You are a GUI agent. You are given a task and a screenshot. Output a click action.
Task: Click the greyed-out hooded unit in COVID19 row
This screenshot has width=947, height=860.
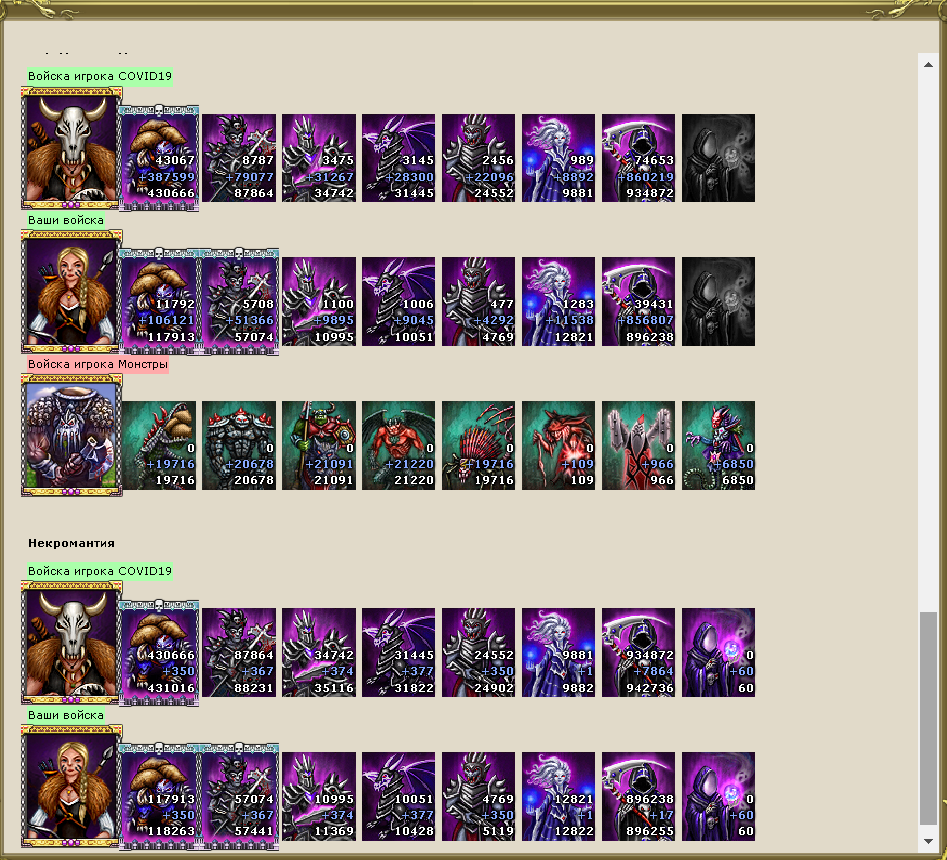point(718,158)
